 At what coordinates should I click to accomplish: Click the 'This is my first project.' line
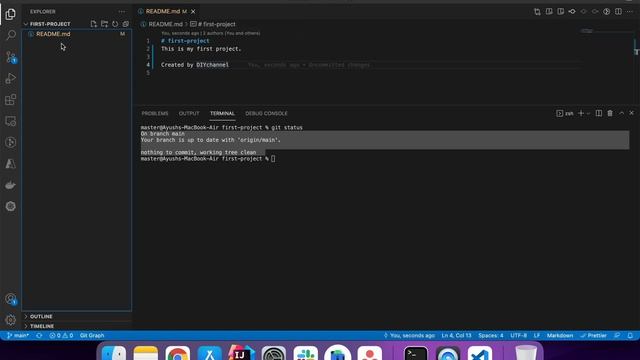[x=201, y=49]
